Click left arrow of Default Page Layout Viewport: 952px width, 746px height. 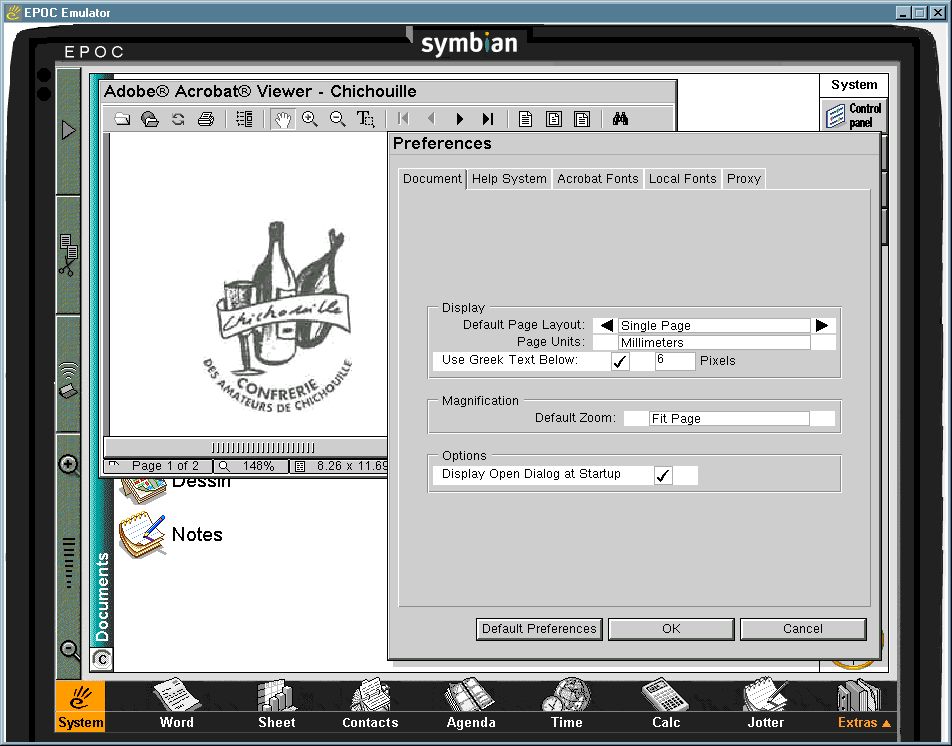pyautogui.click(x=606, y=325)
